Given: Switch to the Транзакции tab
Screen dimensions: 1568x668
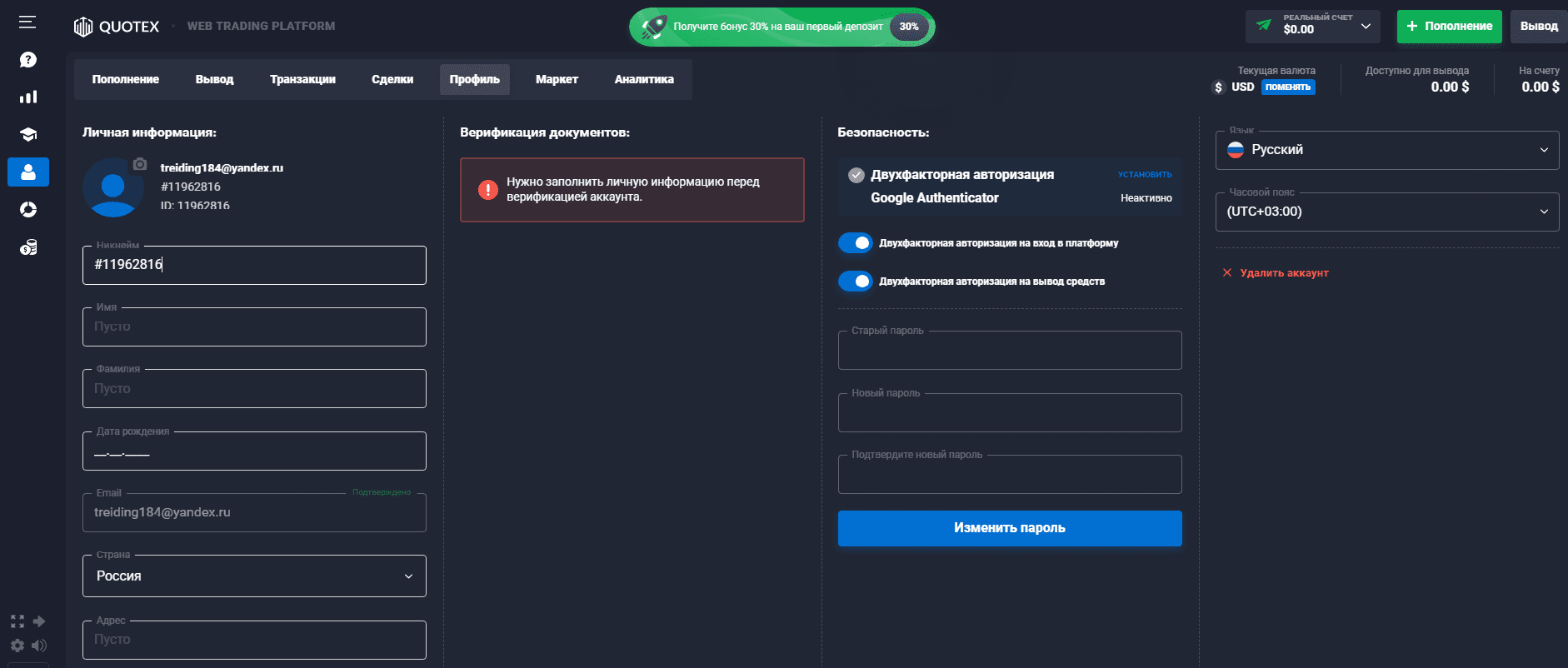Looking at the screenshot, I should [x=302, y=79].
